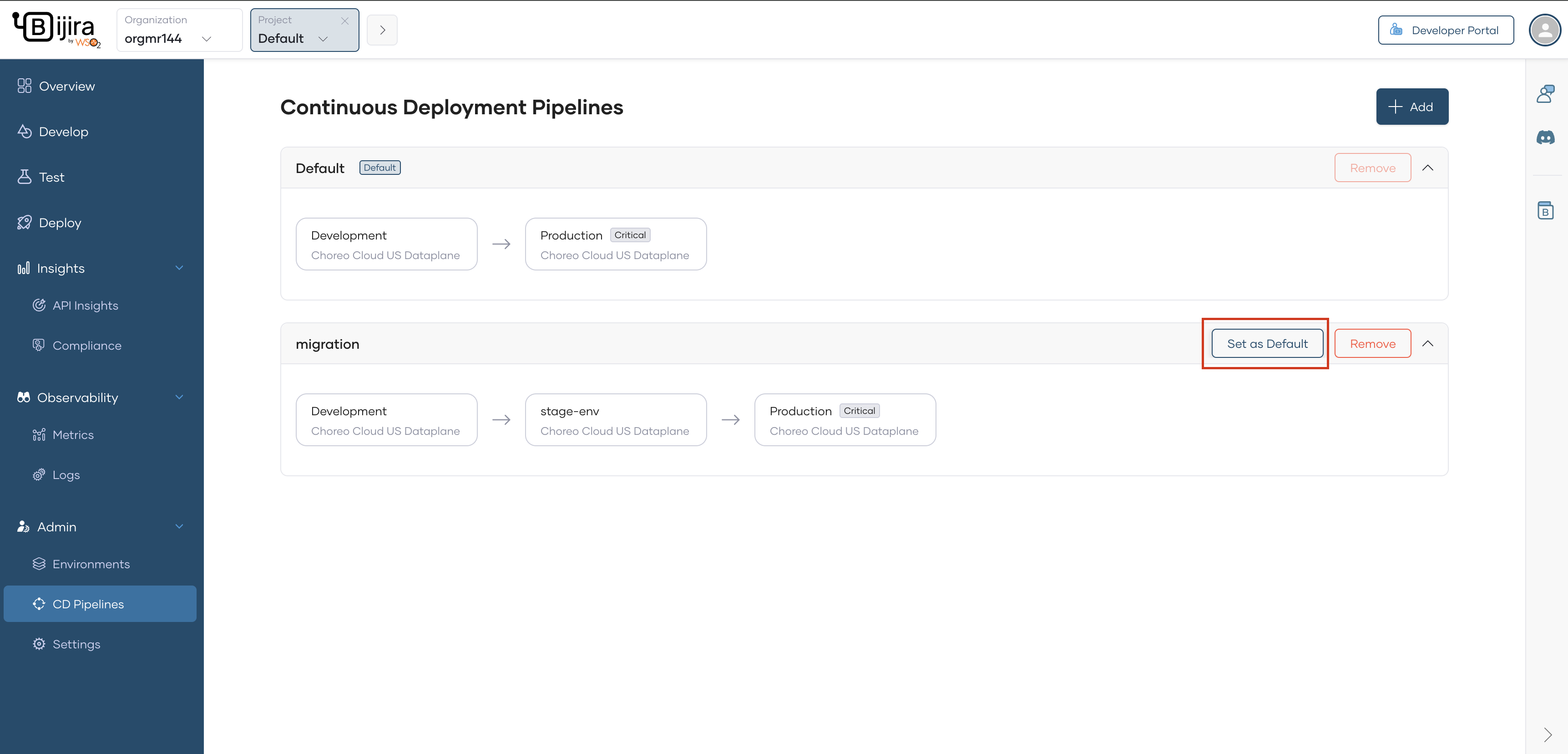Screen dimensions: 1568x754
Task: Open the Overview section in the sidebar
Action: [x=66, y=85]
